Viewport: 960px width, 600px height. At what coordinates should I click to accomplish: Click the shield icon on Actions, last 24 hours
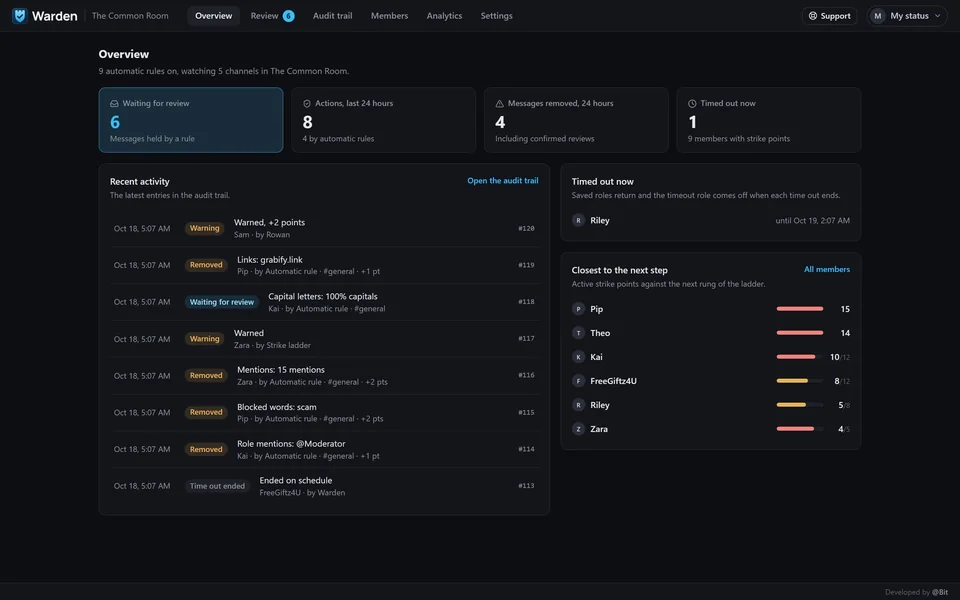click(x=307, y=103)
